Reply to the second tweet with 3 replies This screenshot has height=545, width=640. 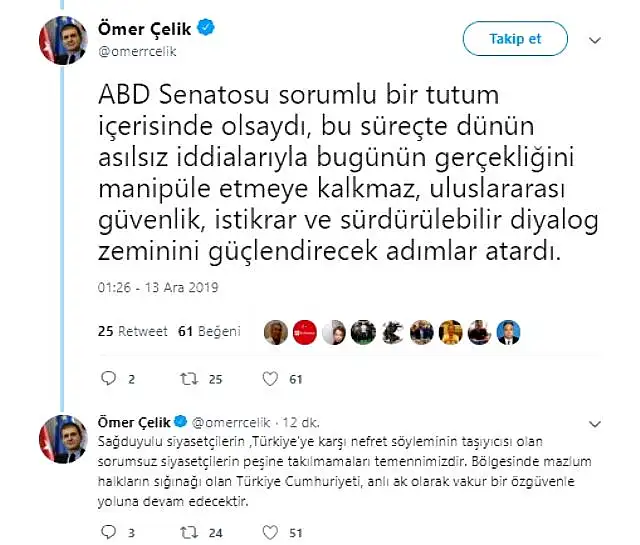pyautogui.click(x=109, y=532)
